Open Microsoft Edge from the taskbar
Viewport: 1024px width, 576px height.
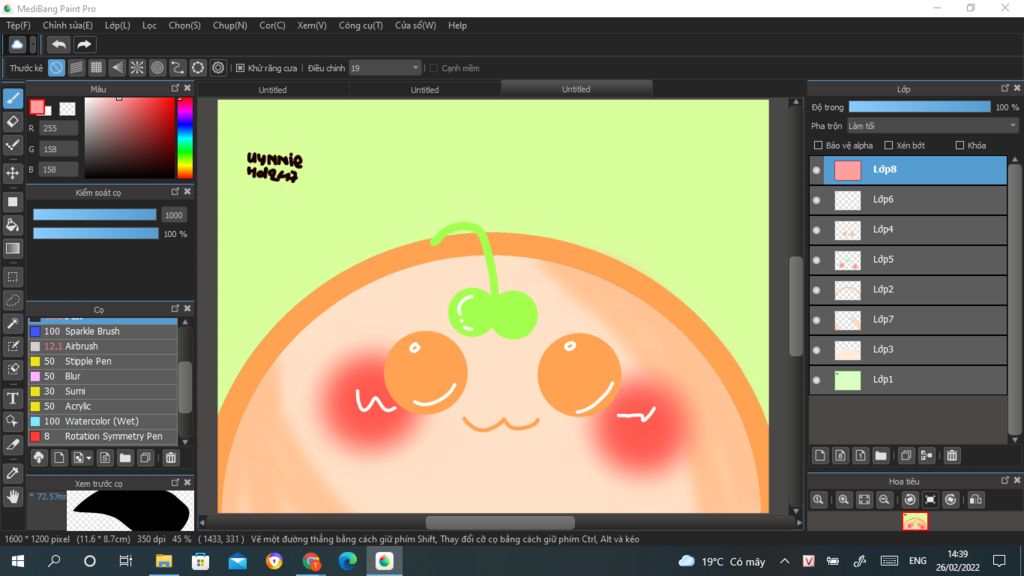coord(347,561)
